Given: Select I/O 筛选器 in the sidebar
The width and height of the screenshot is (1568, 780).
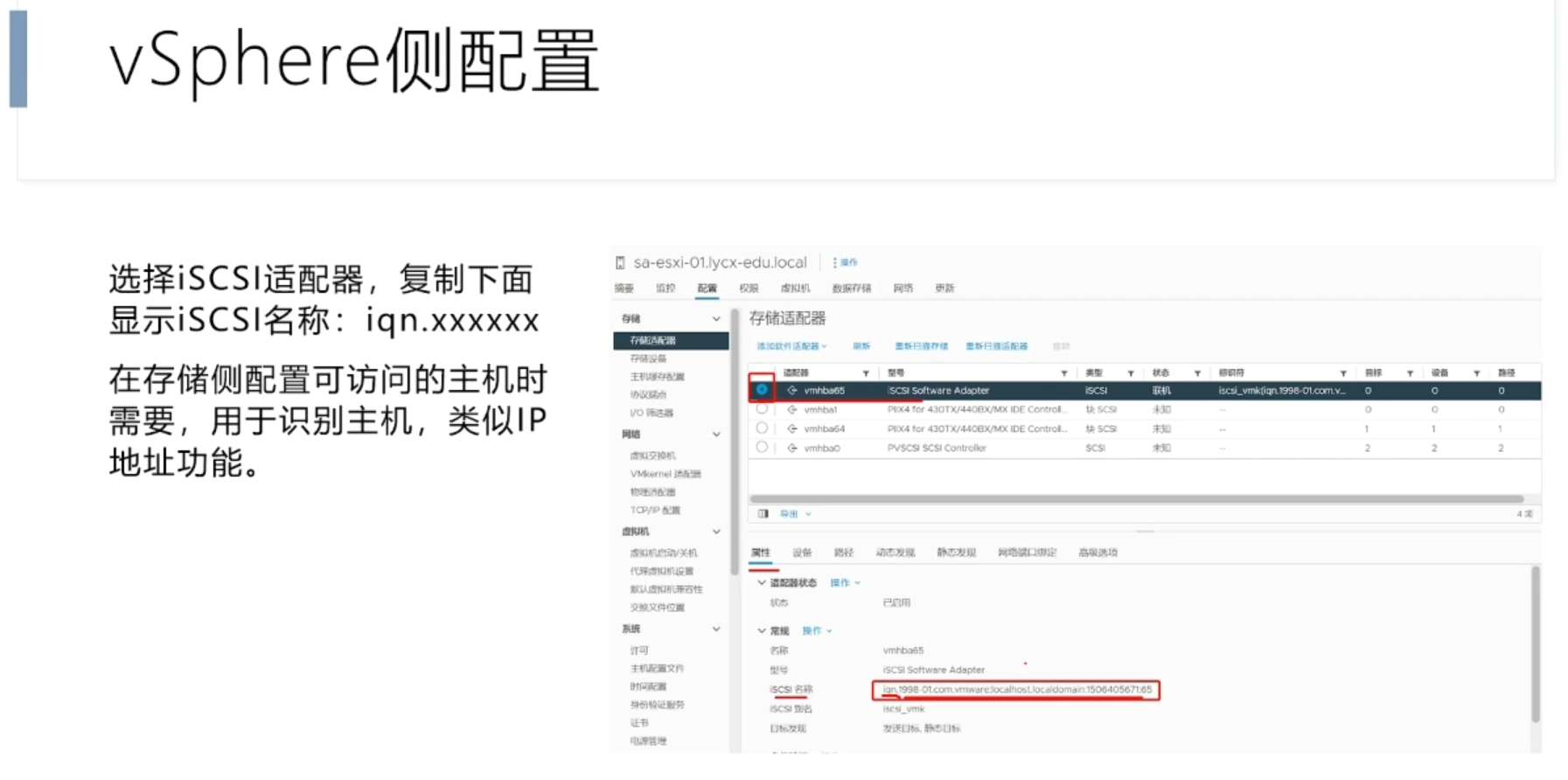Looking at the screenshot, I should 652,413.
